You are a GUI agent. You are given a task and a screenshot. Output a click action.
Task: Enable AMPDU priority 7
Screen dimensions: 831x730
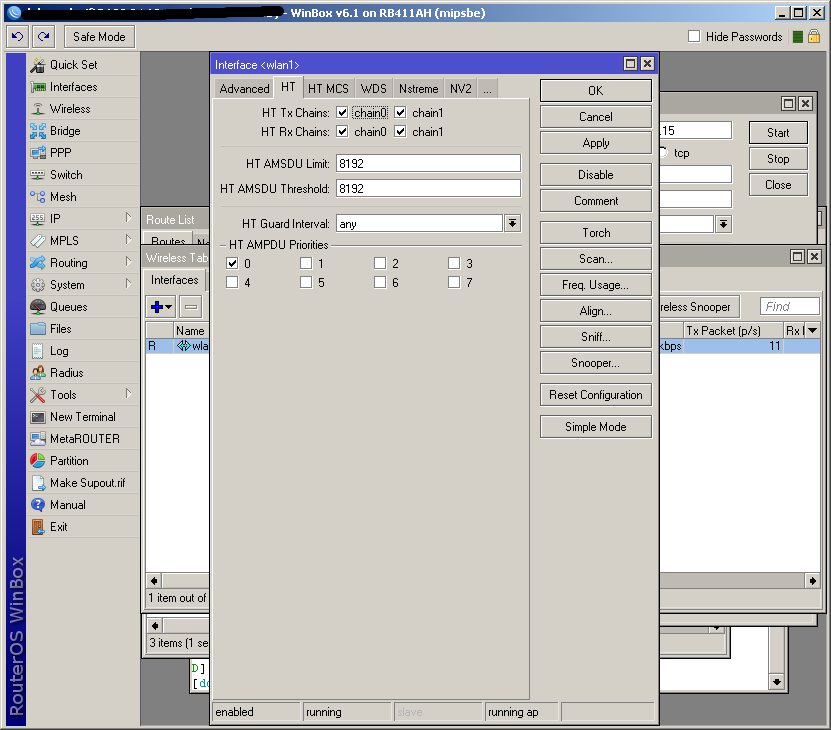454,282
